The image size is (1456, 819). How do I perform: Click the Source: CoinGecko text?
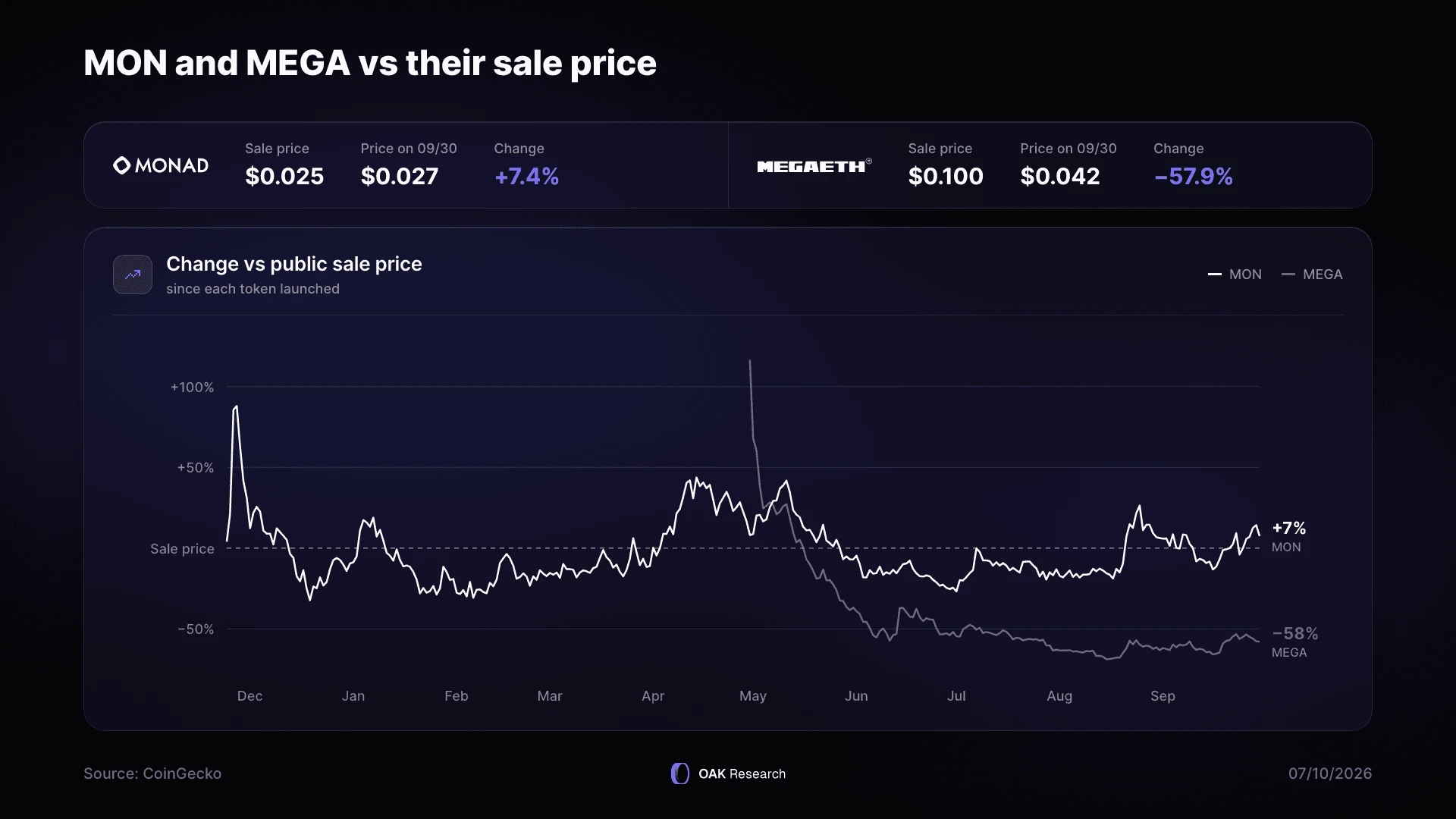click(152, 773)
